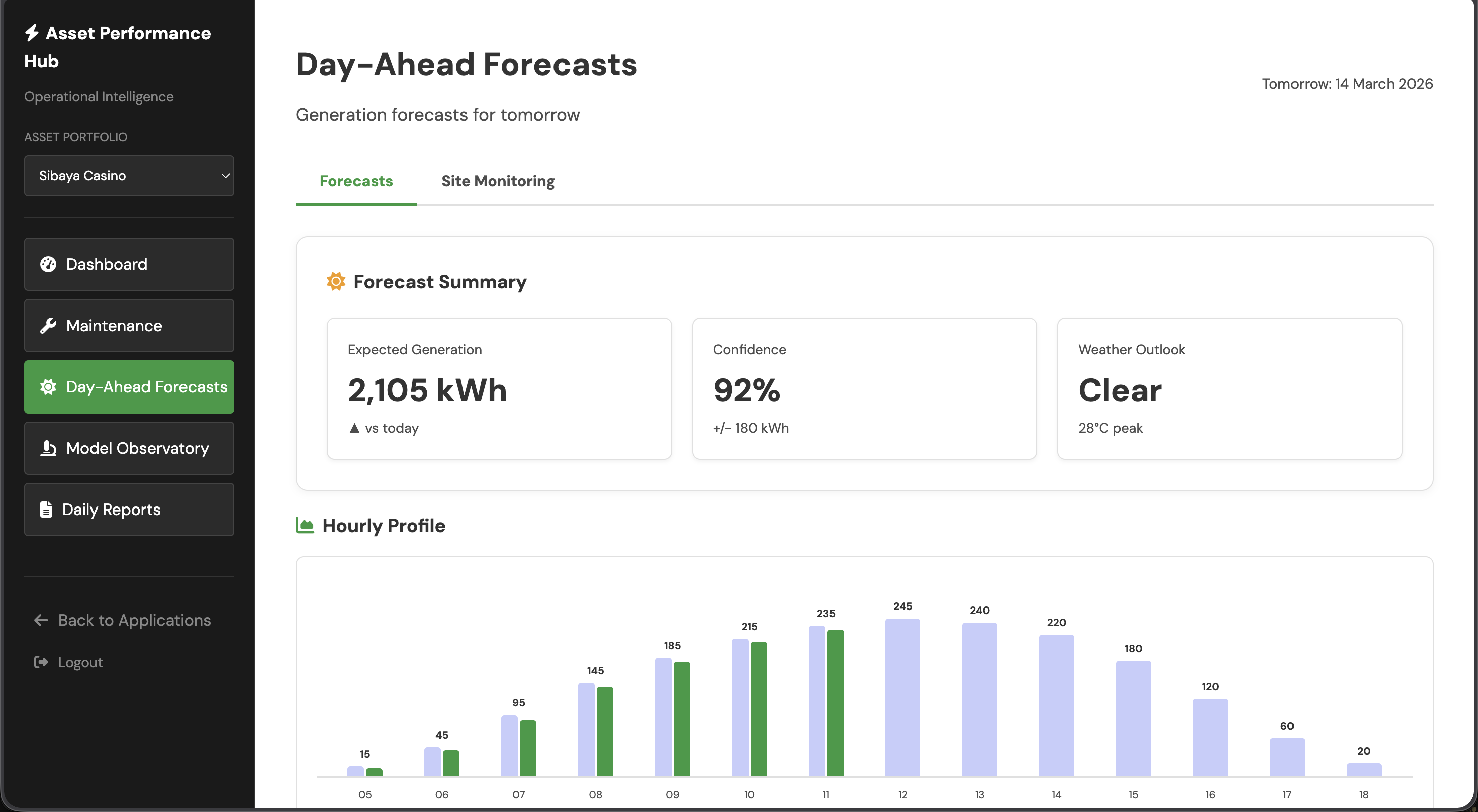This screenshot has height=812, width=1478.
Task: Select the Model Observatory icon
Action: pyautogui.click(x=48, y=448)
